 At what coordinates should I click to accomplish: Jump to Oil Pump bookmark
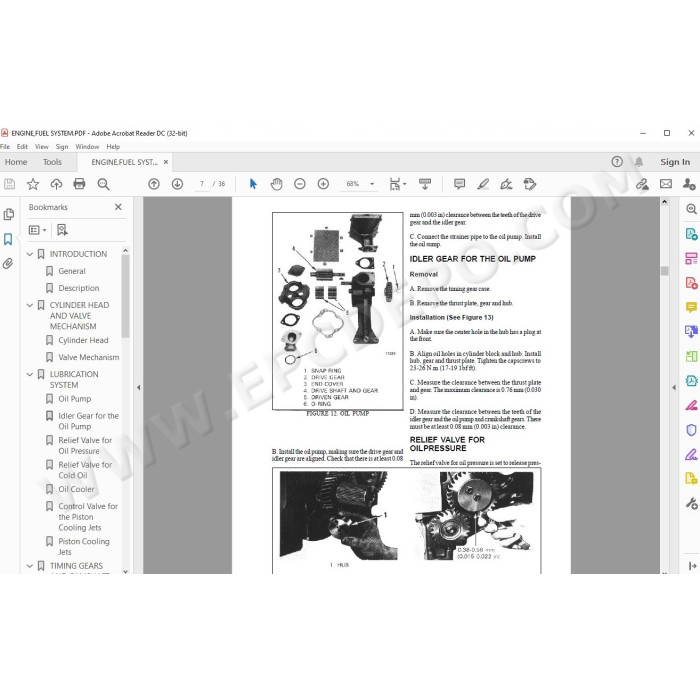75,399
